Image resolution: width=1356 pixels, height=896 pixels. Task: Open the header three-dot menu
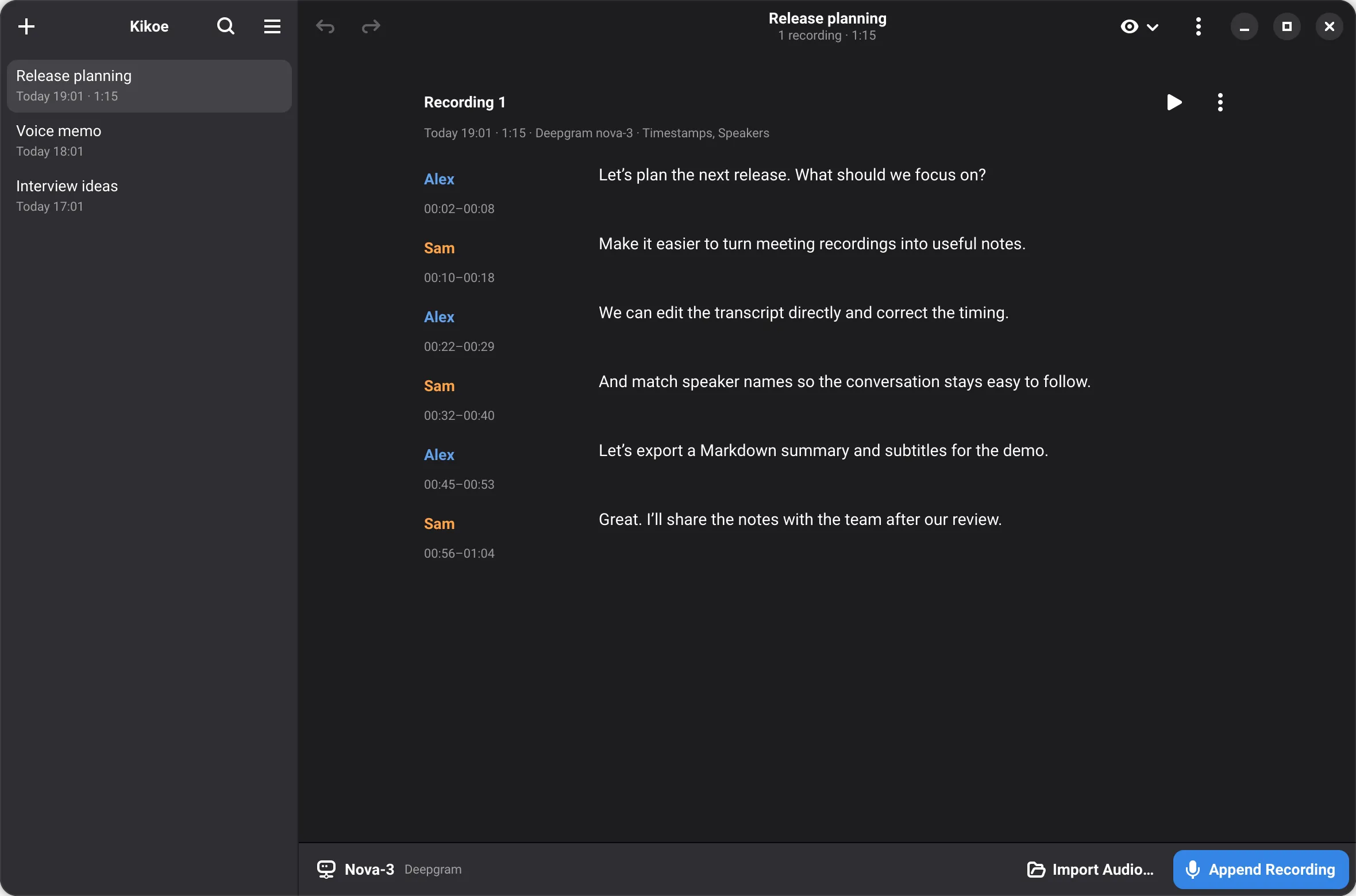pos(1198,26)
